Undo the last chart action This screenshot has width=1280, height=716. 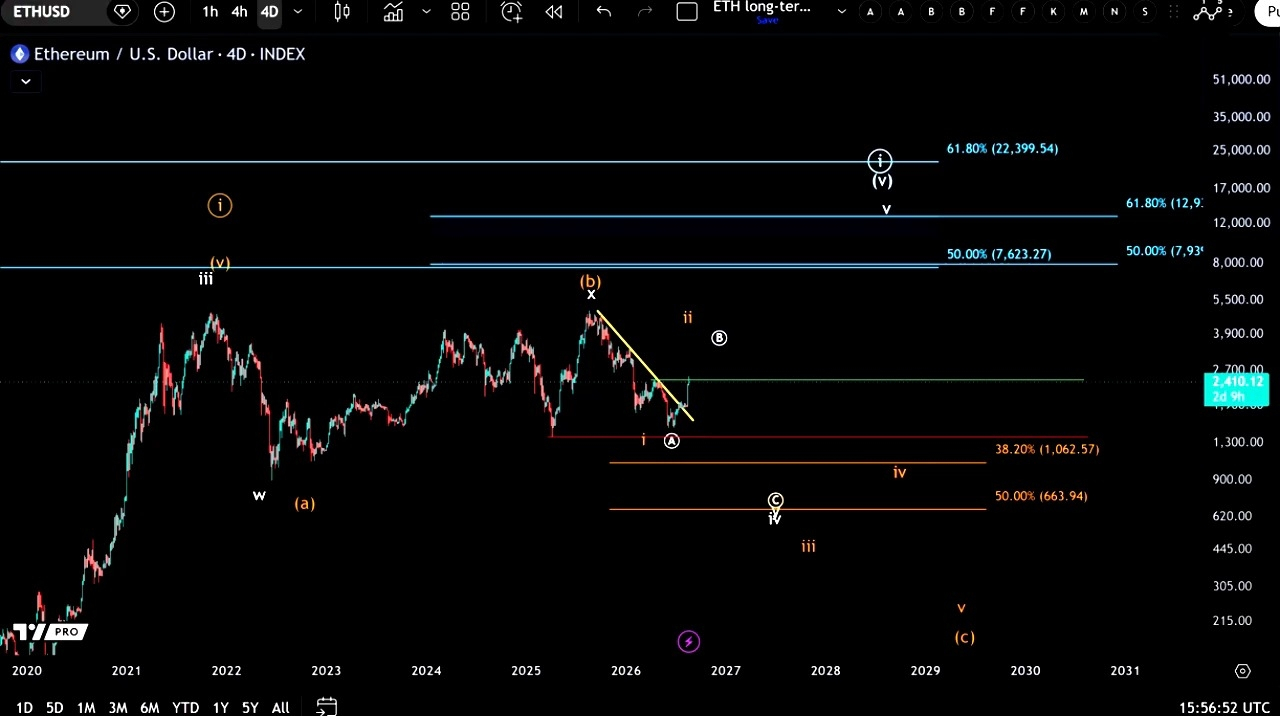point(604,12)
